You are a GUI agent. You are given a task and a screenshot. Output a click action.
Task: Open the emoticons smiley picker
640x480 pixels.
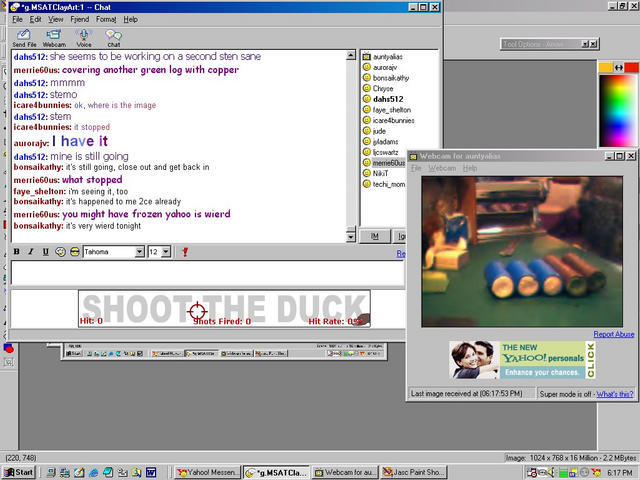pyautogui.click(x=74, y=252)
